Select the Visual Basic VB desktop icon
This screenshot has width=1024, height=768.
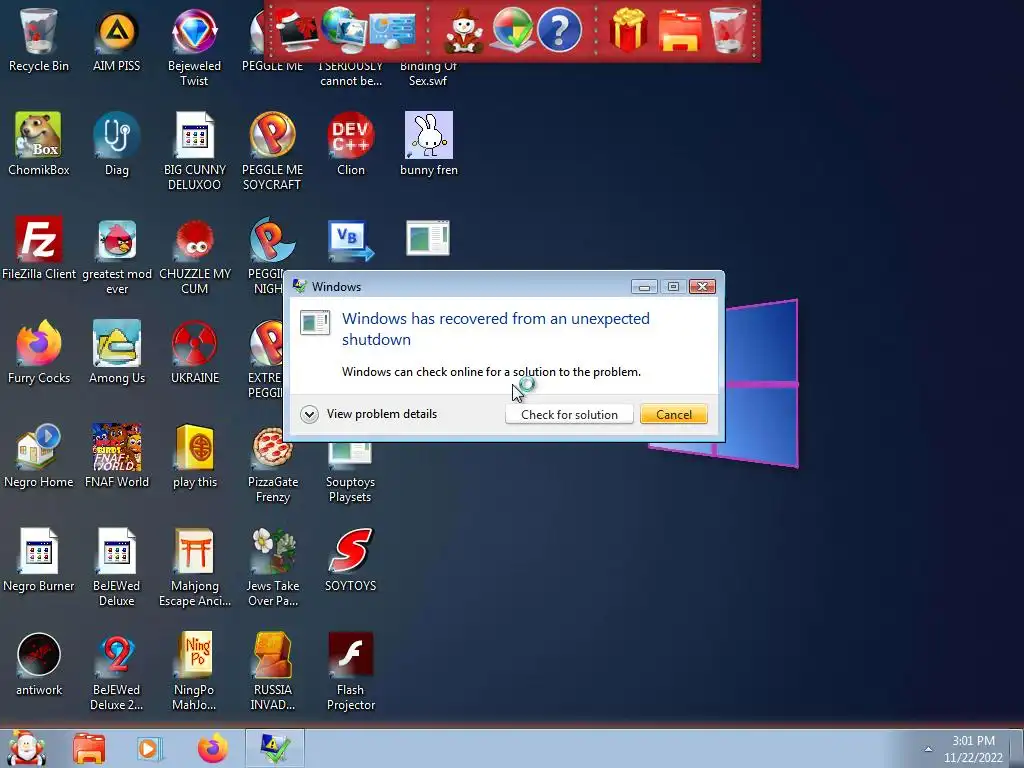(351, 240)
